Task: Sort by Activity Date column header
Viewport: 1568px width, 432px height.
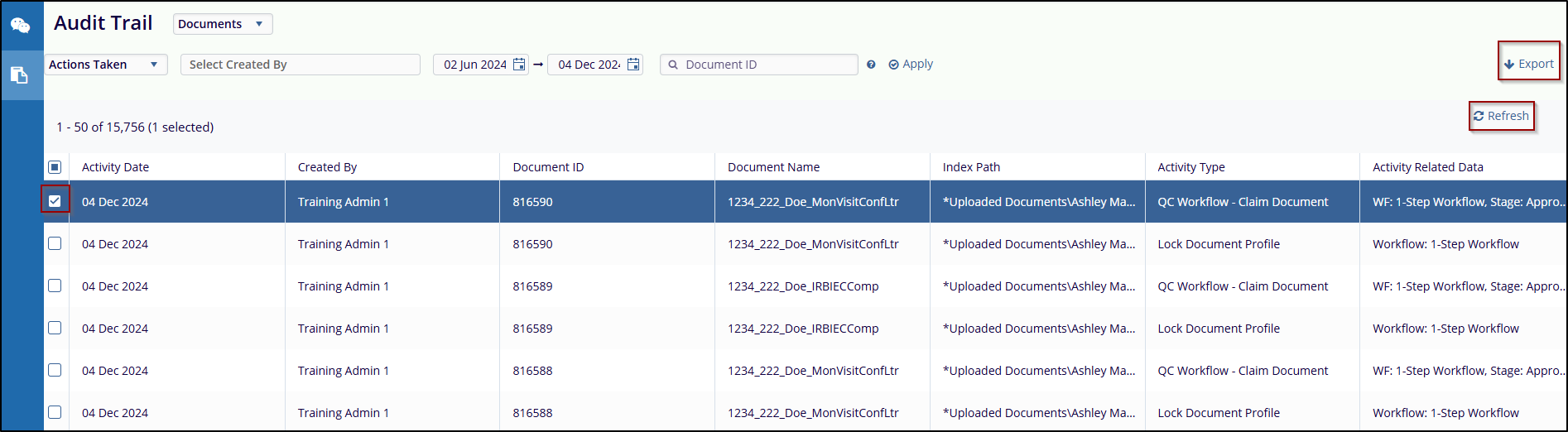Action: tap(115, 167)
